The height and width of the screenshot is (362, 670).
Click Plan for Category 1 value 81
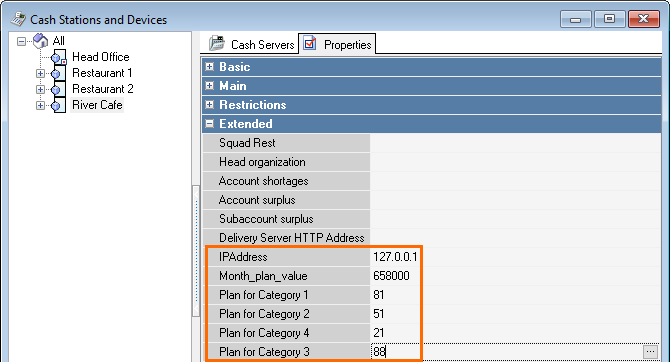[x=379, y=295]
